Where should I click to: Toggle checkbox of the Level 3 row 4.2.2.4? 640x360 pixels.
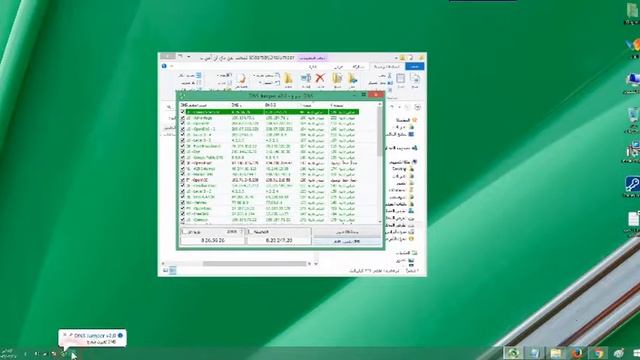(182, 191)
